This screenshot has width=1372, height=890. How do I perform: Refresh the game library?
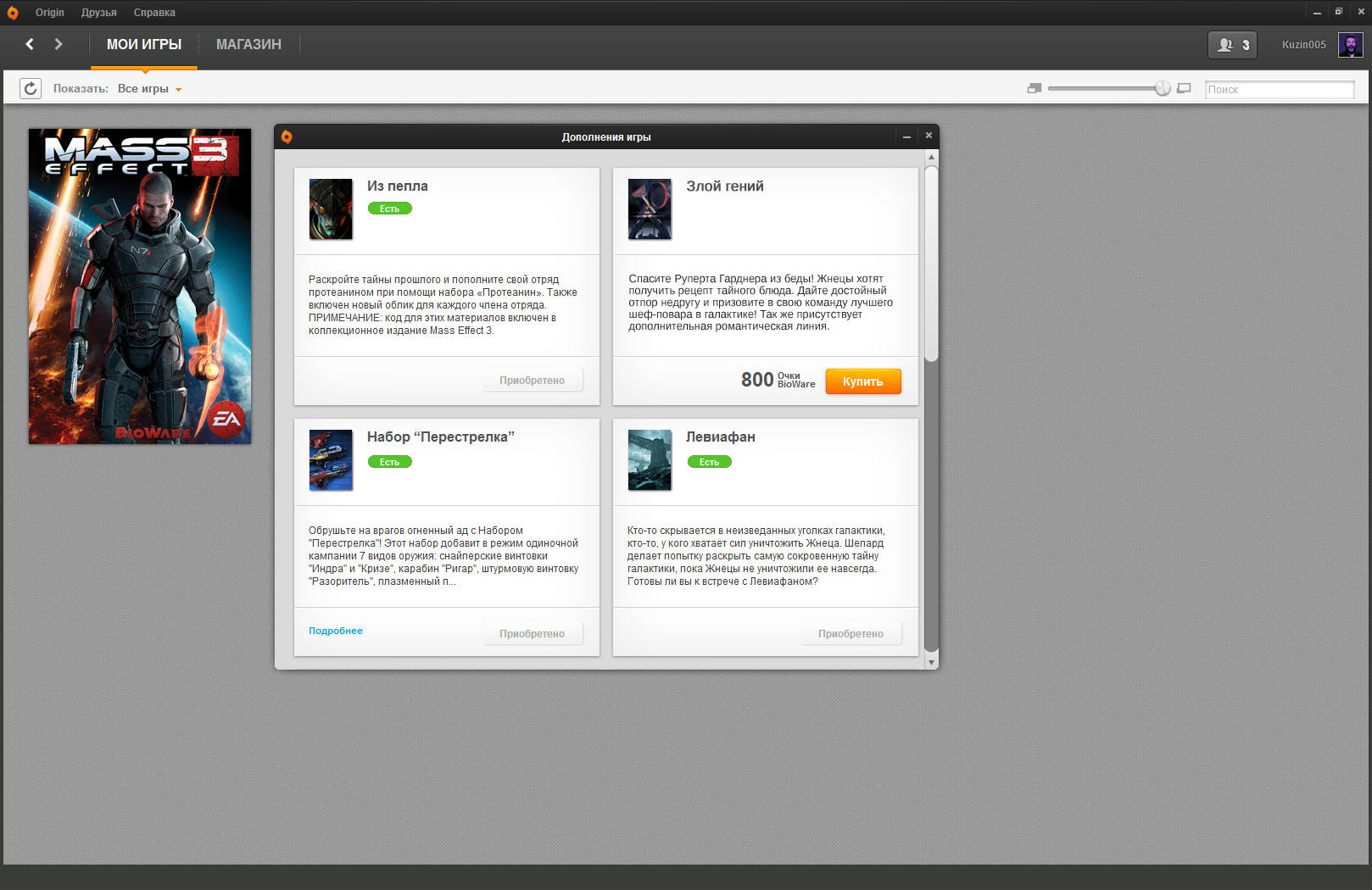31,88
